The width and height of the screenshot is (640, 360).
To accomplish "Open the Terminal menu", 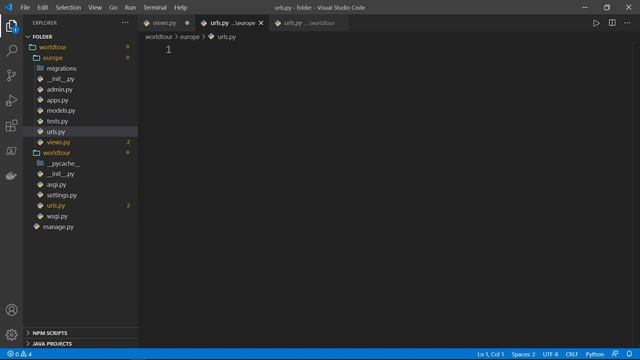I will pyautogui.click(x=155, y=7).
